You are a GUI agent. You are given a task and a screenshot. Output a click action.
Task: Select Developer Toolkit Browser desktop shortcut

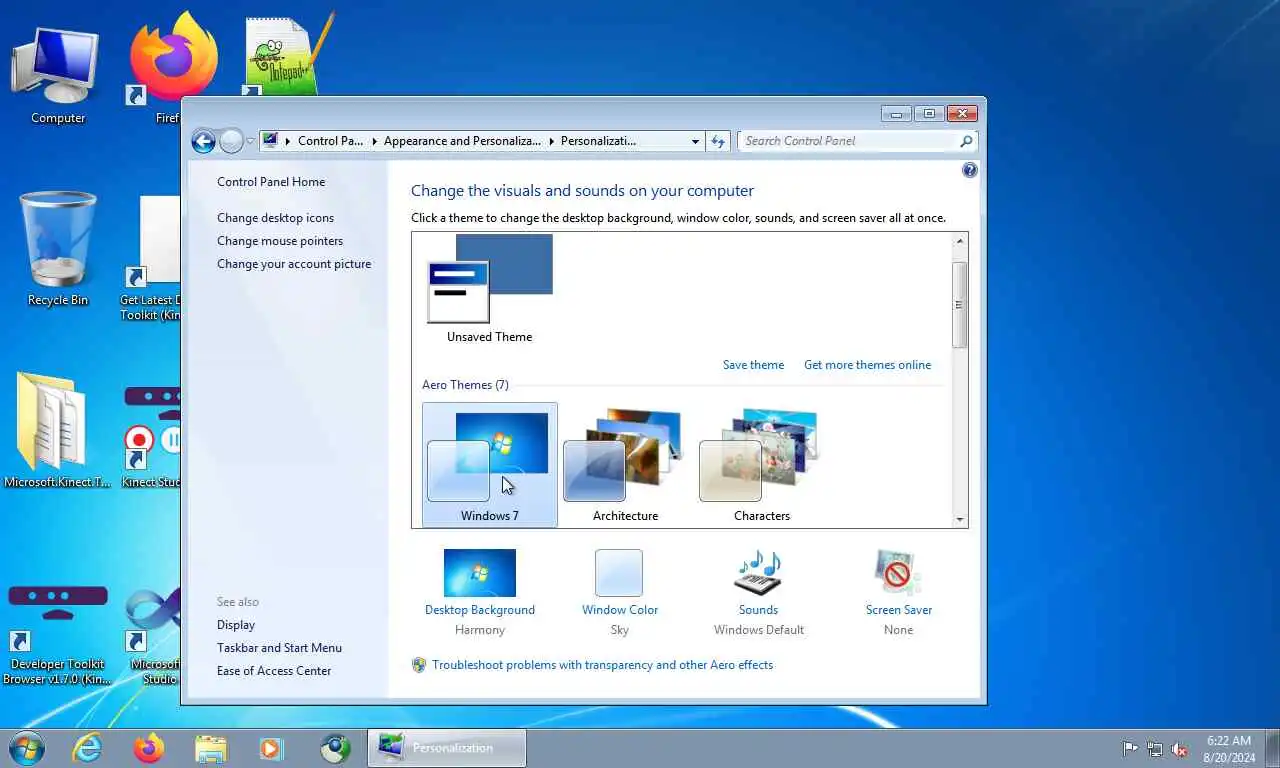pyautogui.click(x=57, y=636)
